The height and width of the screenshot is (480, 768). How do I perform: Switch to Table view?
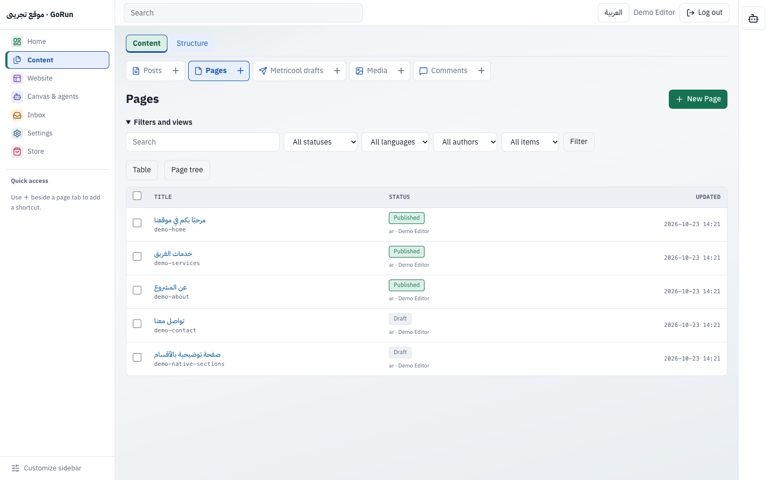pyautogui.click(x=142, y=170)
